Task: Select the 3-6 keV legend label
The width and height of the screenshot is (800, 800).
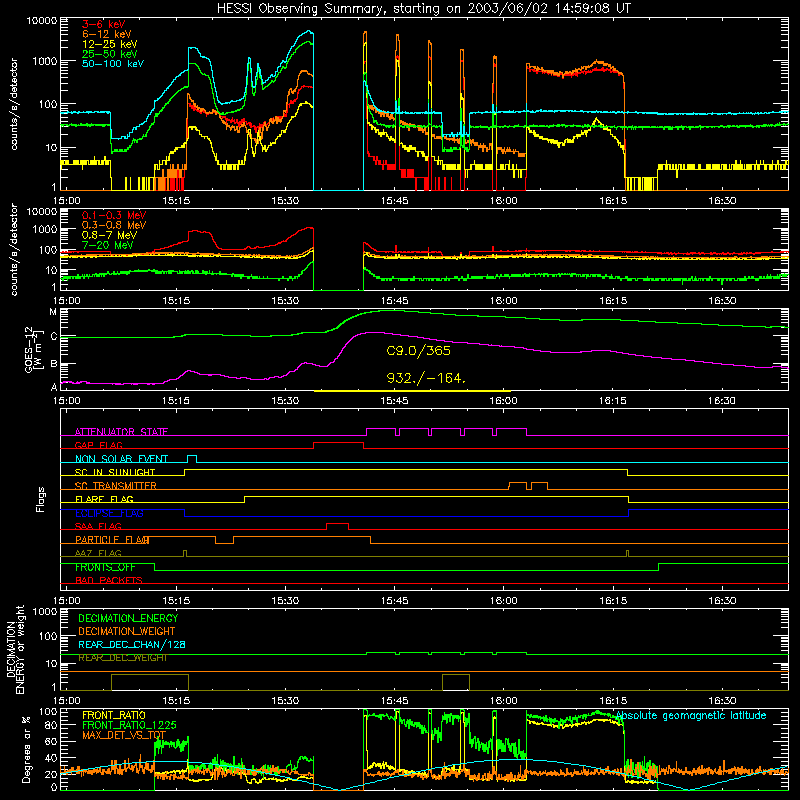Action: (104, 24)
